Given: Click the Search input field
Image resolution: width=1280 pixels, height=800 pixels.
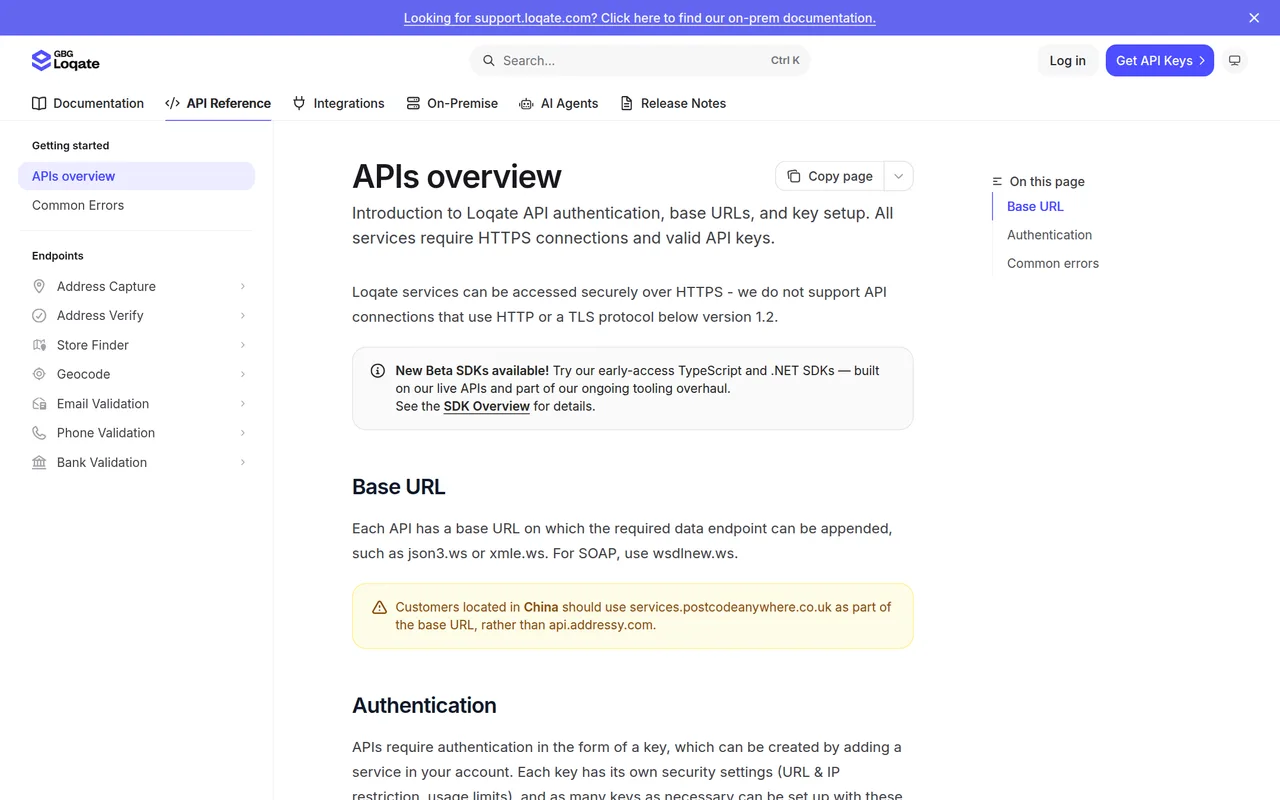Looking at the screenshot, I should (640, 61).
